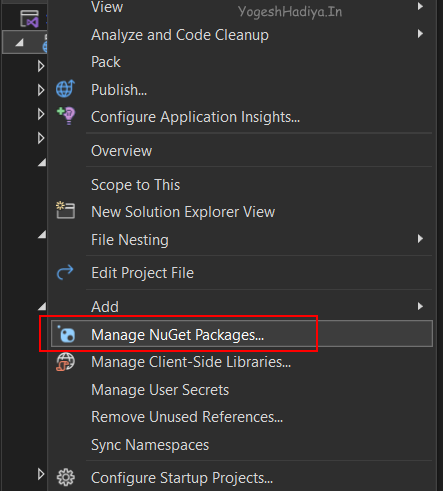Click the Publish globe icon
The height and width of the screenshot is (491, 443).
[65, 89]
